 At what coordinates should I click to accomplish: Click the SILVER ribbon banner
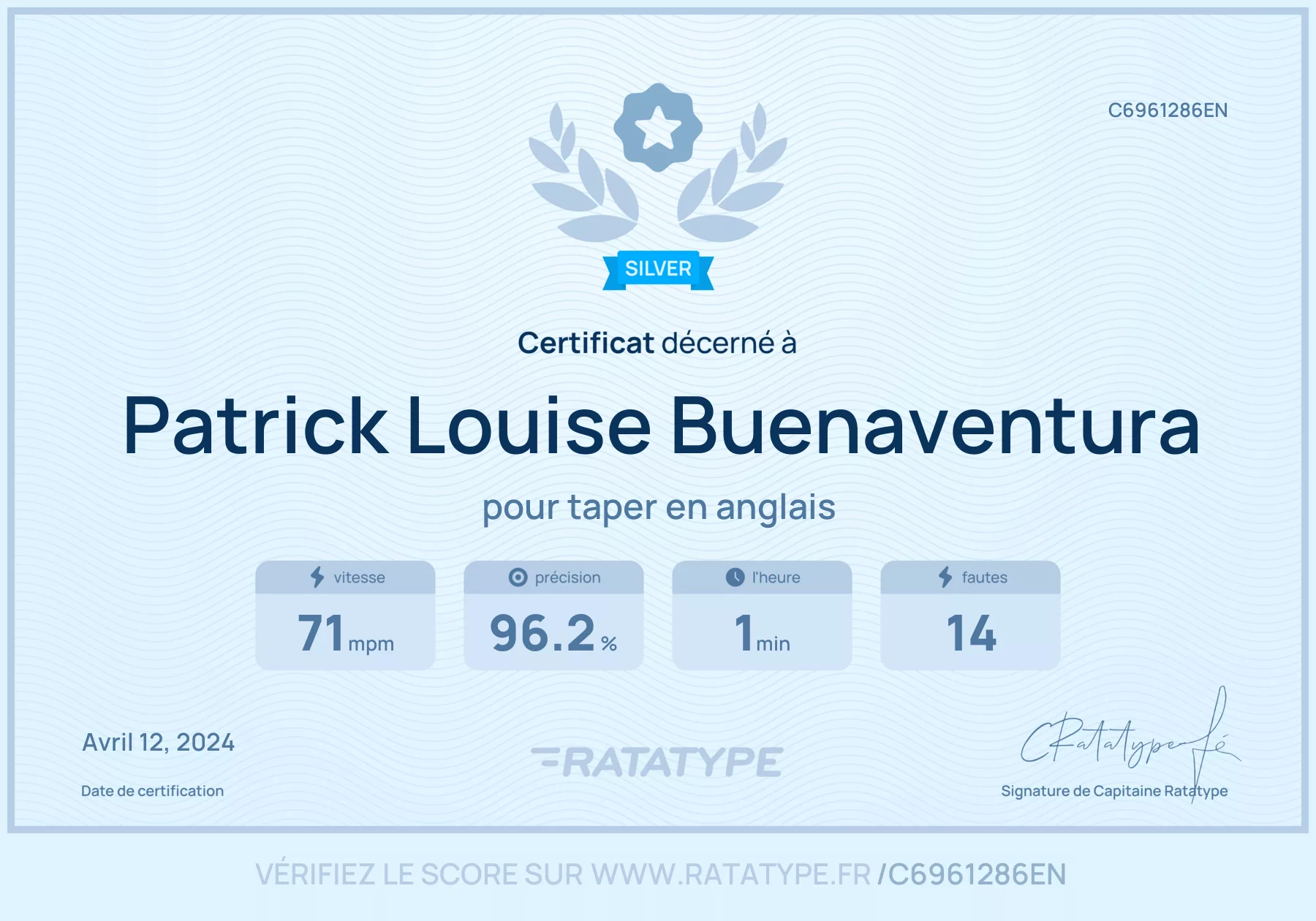658,270
